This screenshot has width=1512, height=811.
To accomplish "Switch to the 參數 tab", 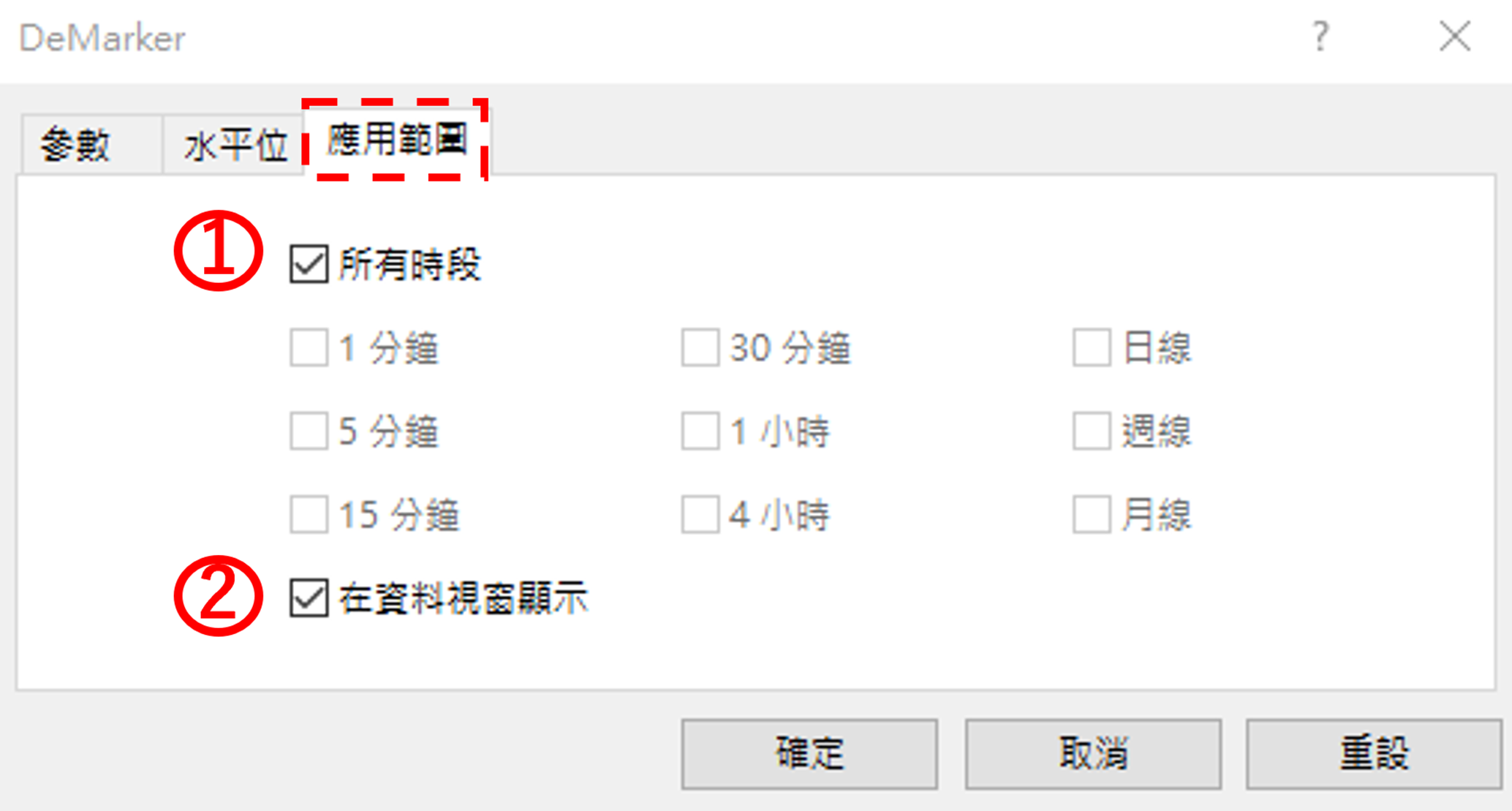I will point(75,140).
